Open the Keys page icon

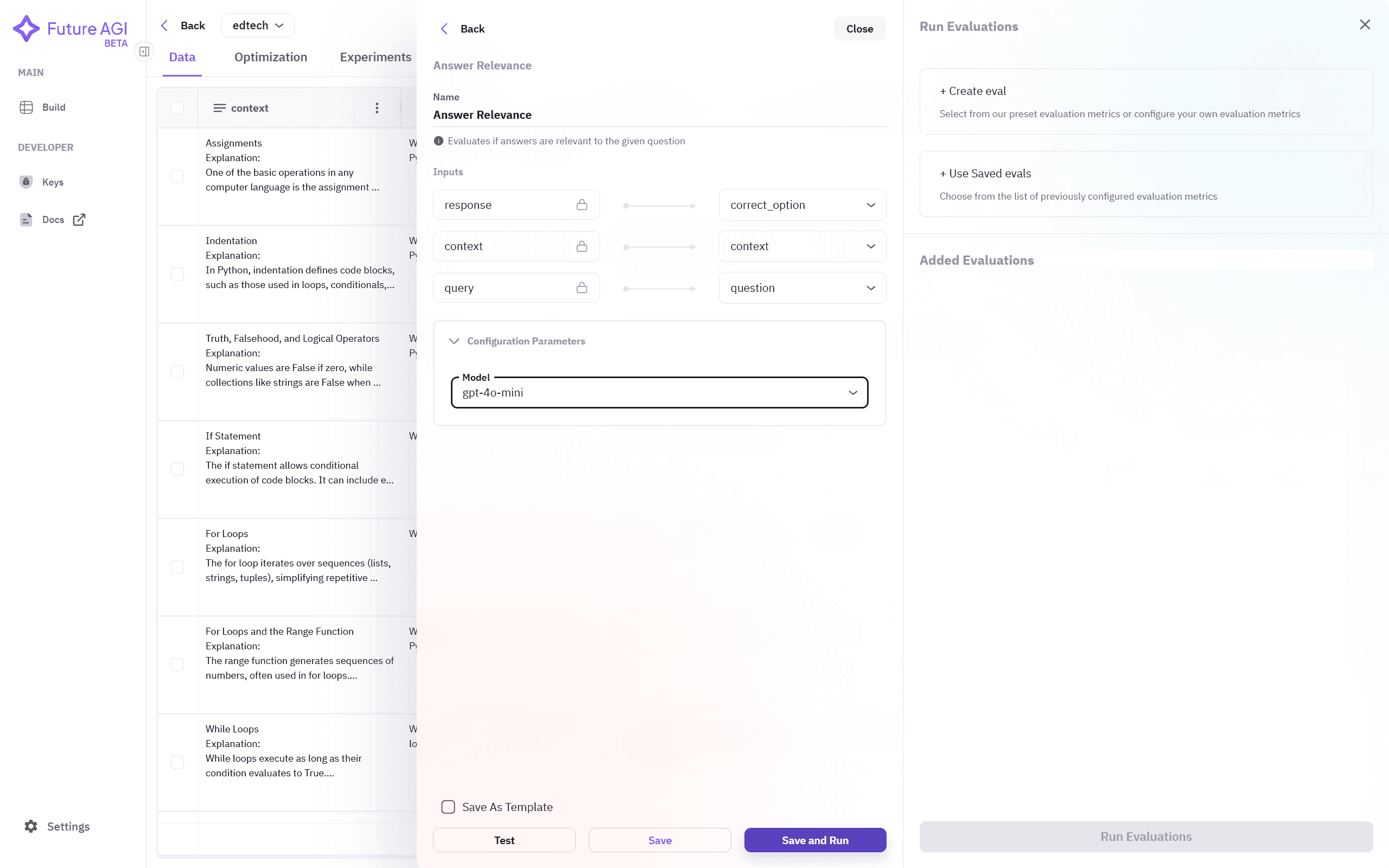point(27,182)
